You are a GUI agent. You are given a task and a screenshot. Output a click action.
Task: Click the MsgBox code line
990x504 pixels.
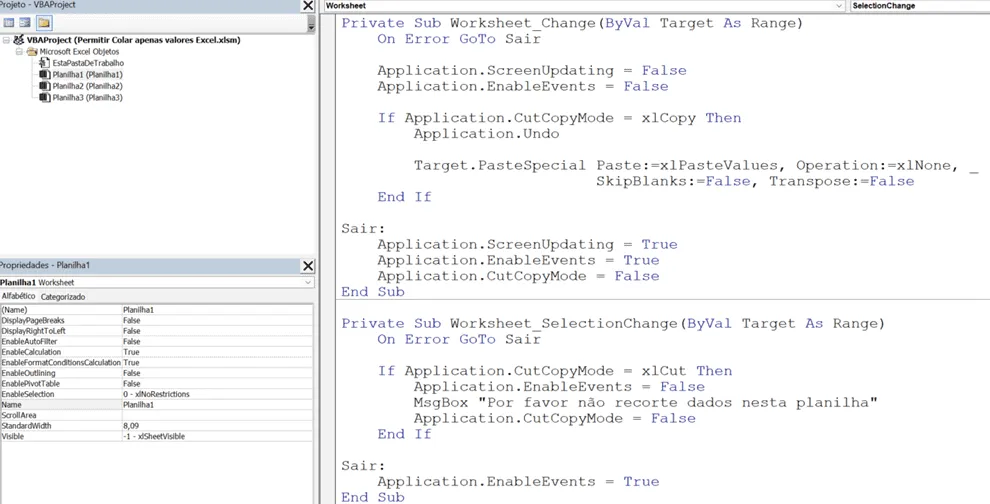pyautogui.click(x=646, y=403)
